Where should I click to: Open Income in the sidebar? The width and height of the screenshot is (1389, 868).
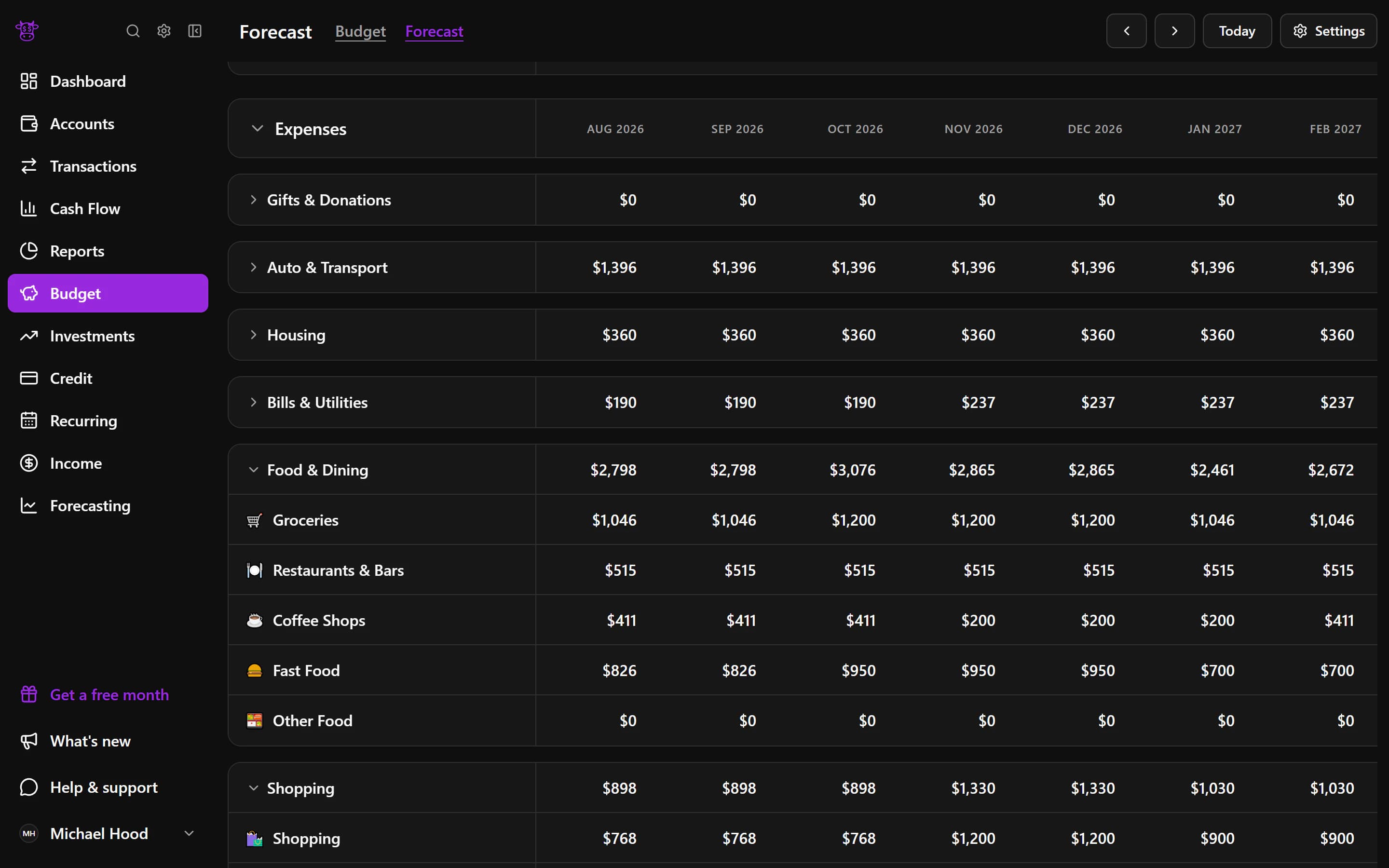pos(108,463)
